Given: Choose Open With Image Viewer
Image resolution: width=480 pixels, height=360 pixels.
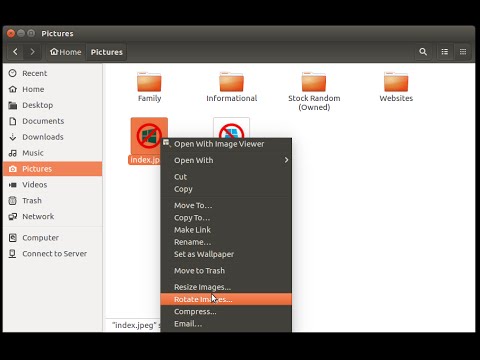Looking at the screenshot, I should point(226,144).
